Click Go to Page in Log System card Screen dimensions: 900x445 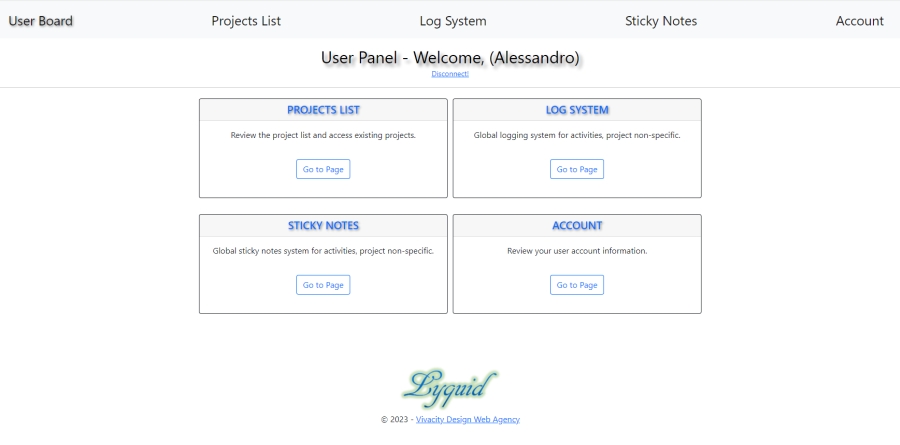tap(577, 169)
